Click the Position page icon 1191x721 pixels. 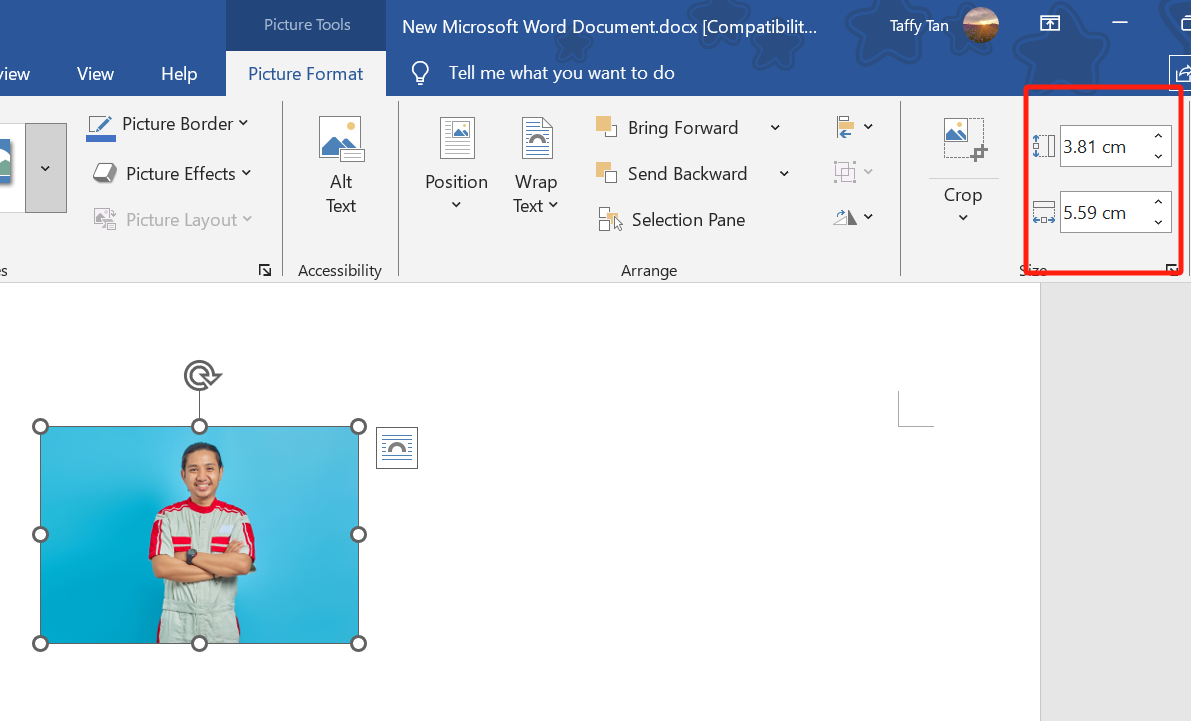pyautogui.click(x=457, y=138)
